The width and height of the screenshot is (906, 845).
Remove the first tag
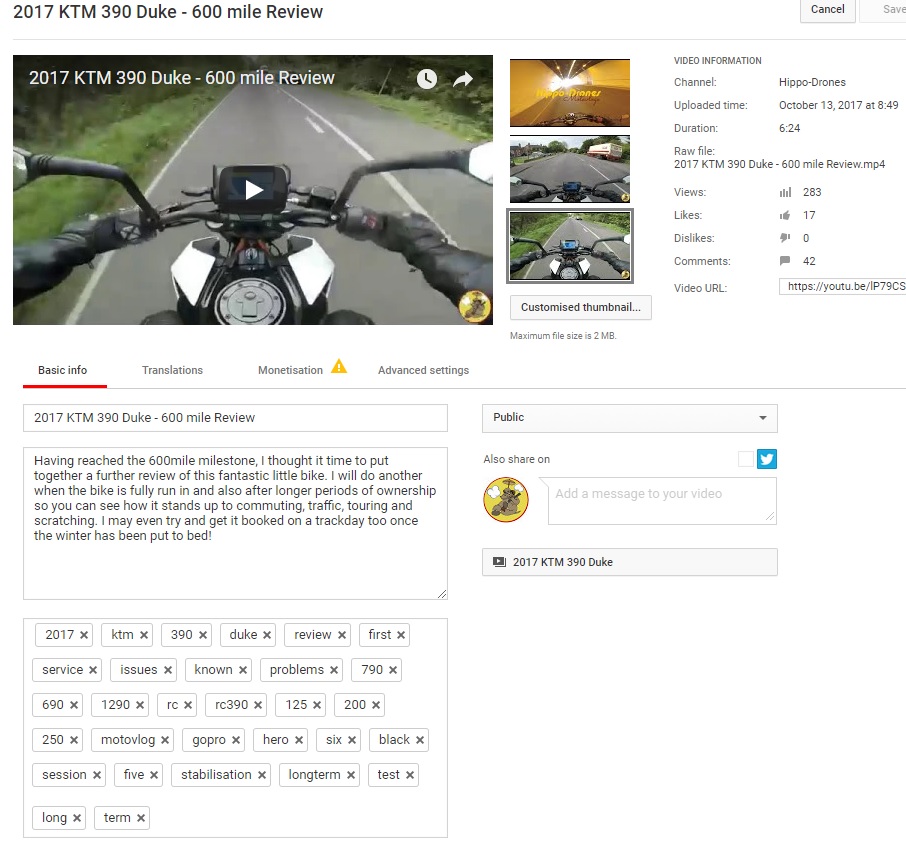point(400,635)
